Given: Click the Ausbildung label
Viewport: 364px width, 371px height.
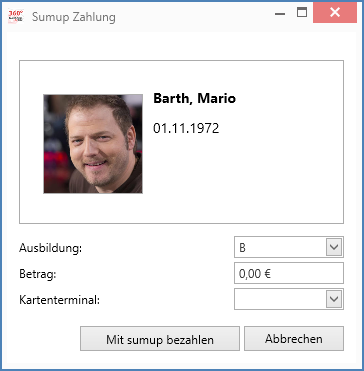Looking at the screenshot, I should [50, 248].
